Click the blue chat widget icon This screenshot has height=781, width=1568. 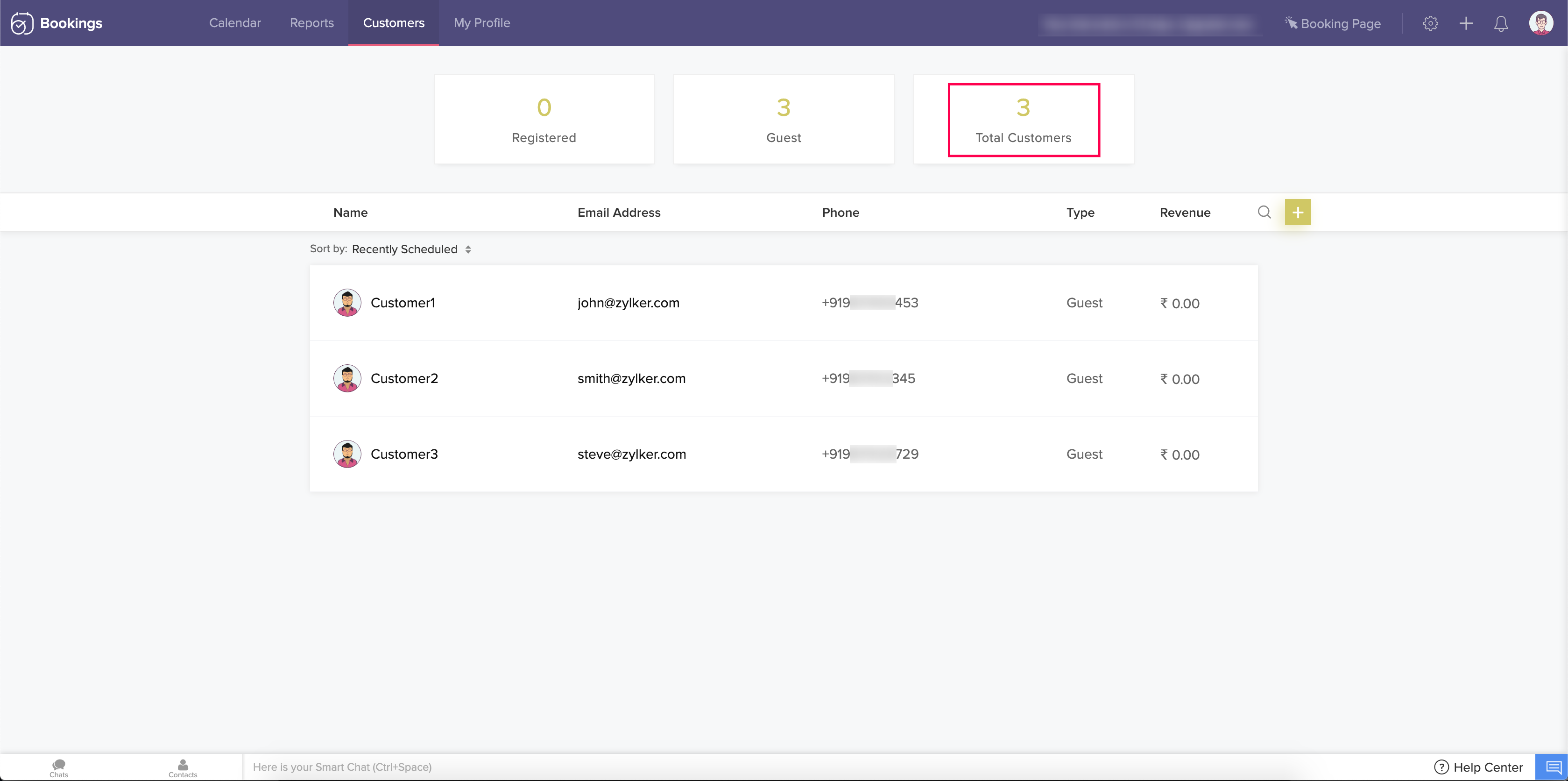[1552, 767]
